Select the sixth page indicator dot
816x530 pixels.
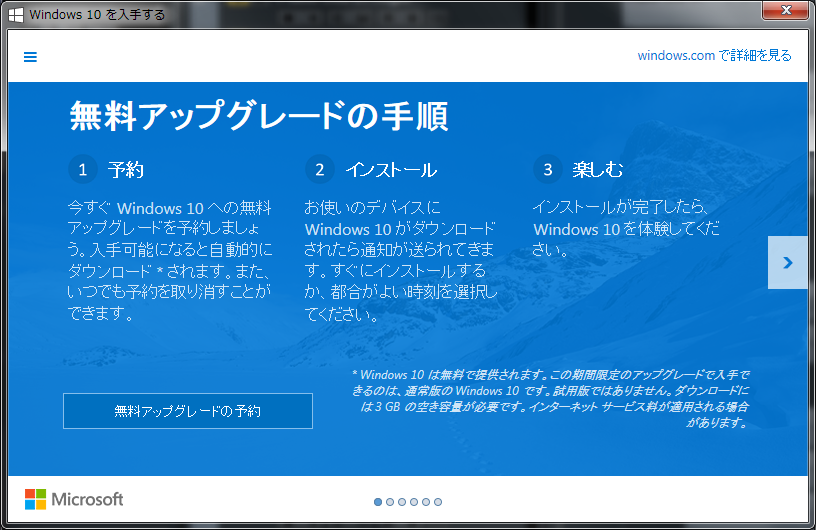(x=438, y=502)
